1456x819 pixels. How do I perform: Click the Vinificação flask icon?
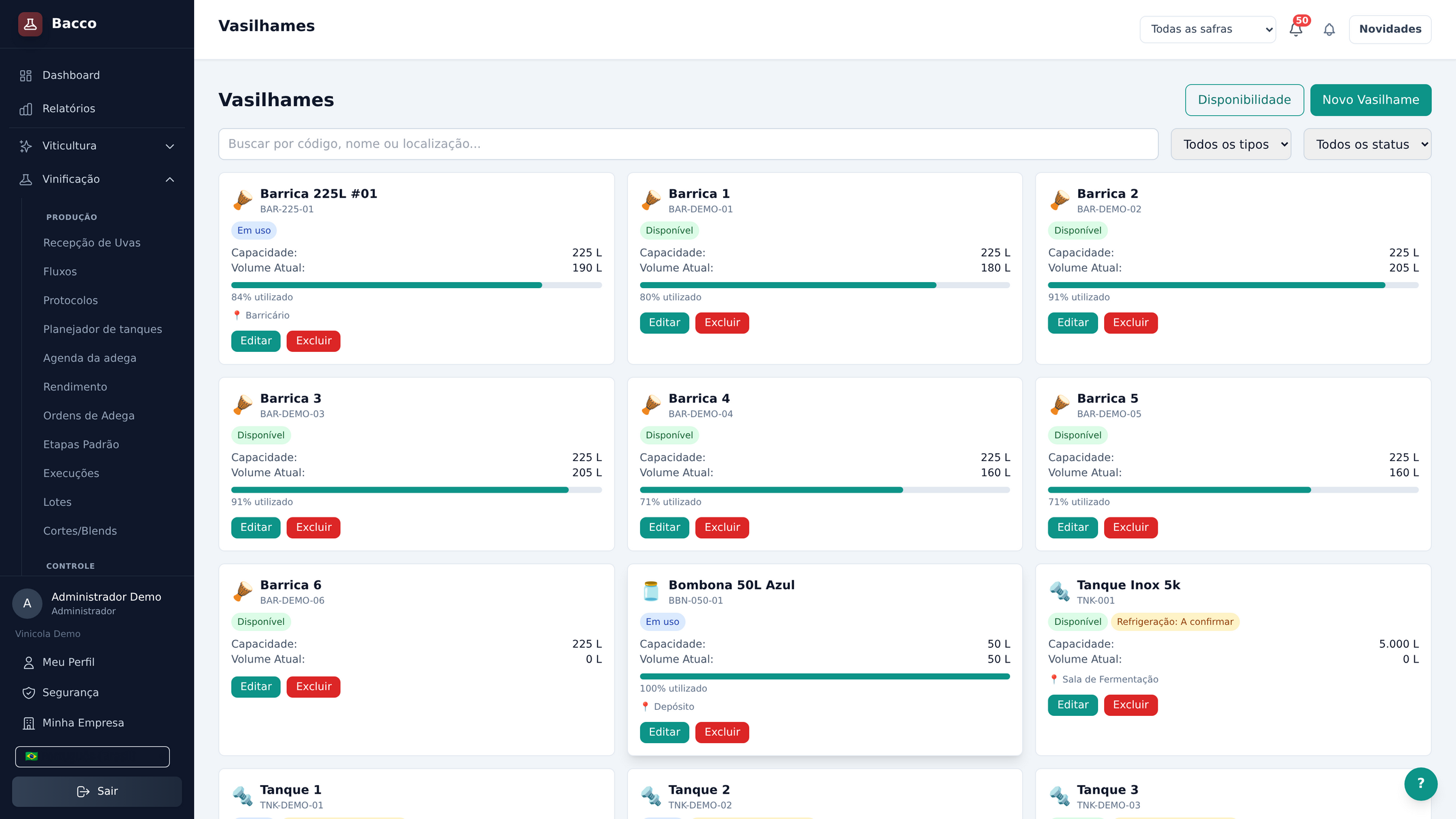[25, 179]
